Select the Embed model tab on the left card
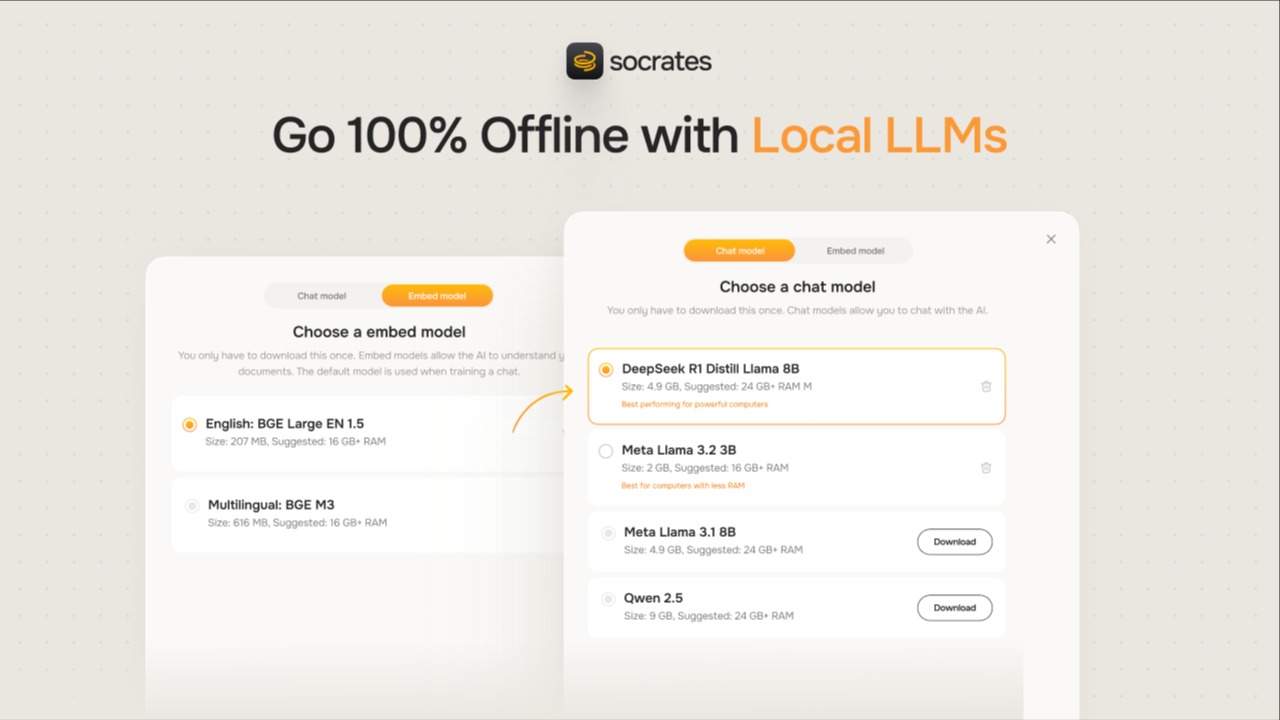 pos(437,295)
